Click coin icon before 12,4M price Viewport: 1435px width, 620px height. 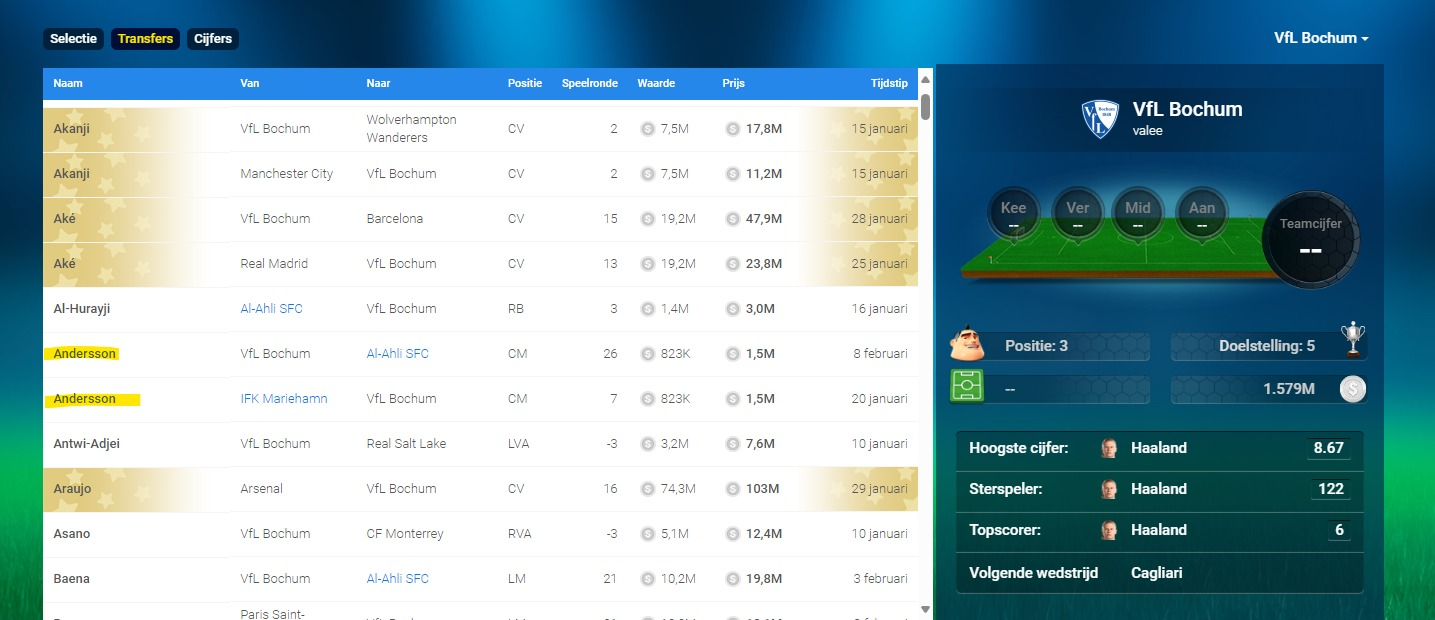pyautogui.click(x=732, y=534)
